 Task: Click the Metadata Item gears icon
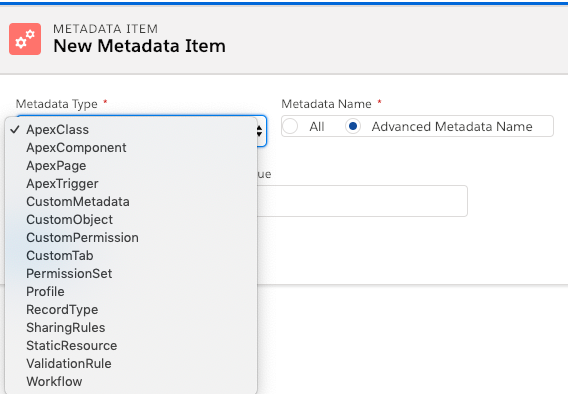25,39
